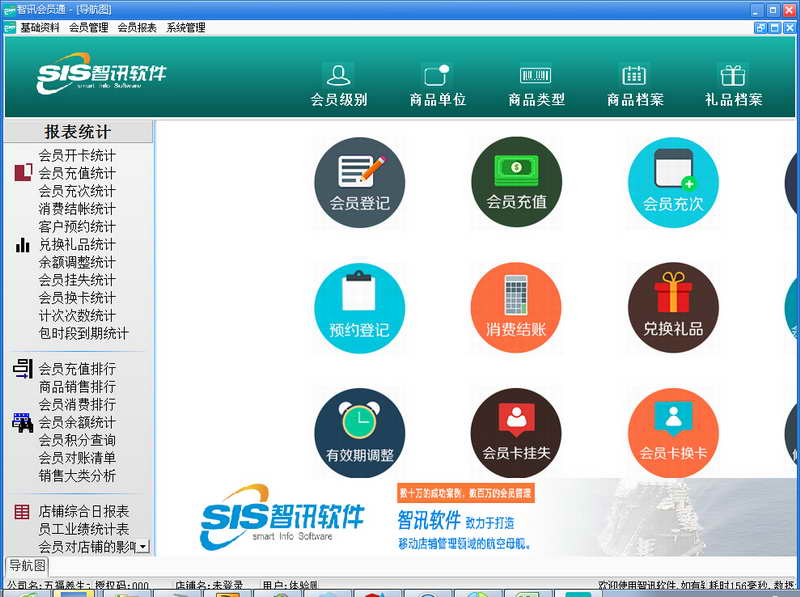
Task: Click the 会员卡挂失 report-loss icon
Action: point(516,434)
